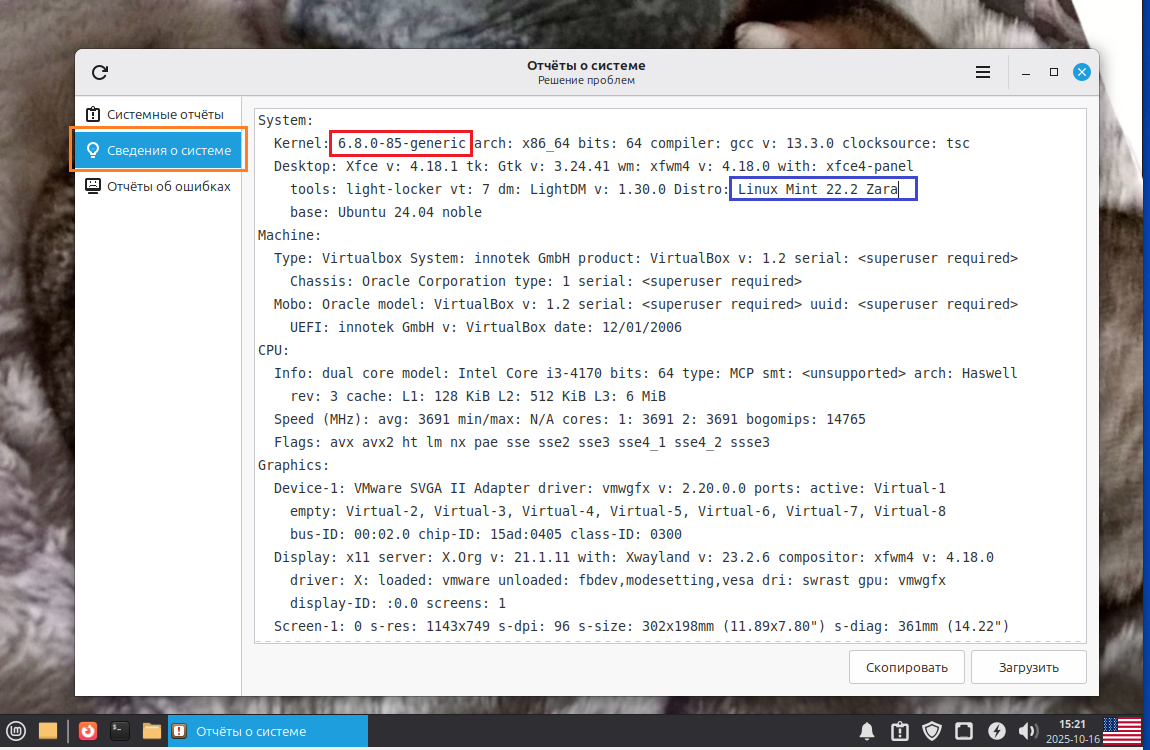
Task: Click the Загрузить button
Action: 1028,667
